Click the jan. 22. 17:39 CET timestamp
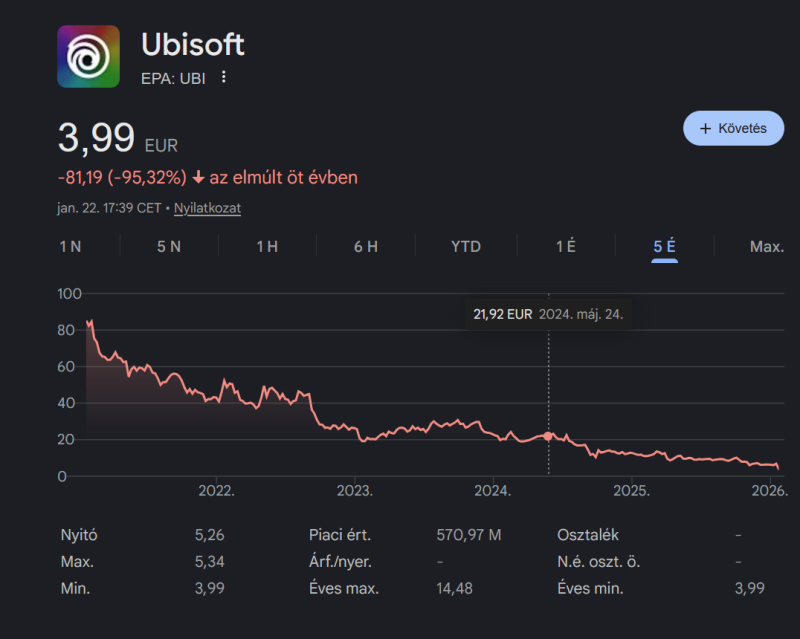The width and height of the screenshot is (800, 639). tap(109, 208)
